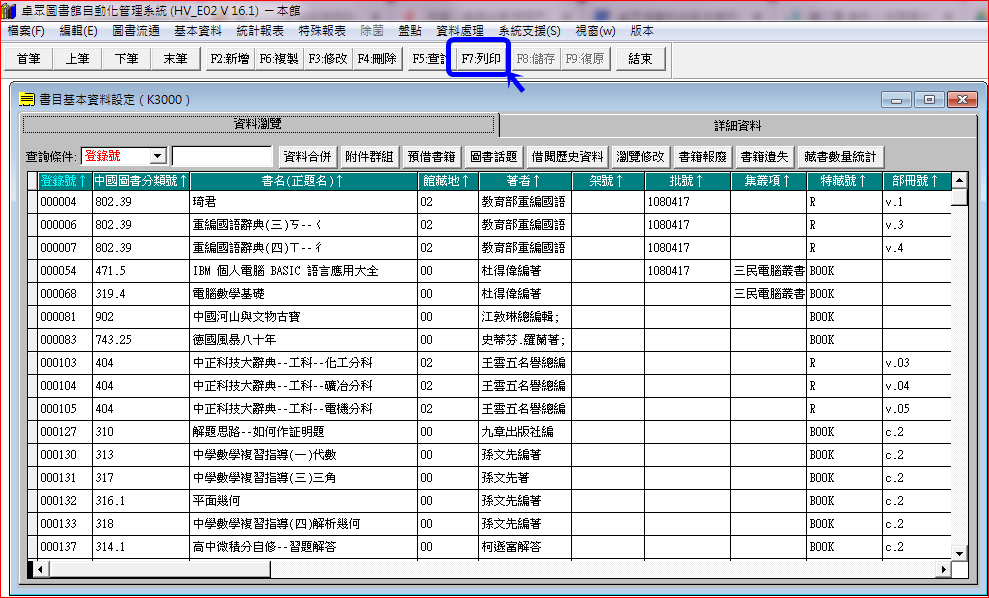This screenshot has width=989, height=598.
Task: Switch to the 資料瀏覽 tab
Action: click(x=258, y=124)
